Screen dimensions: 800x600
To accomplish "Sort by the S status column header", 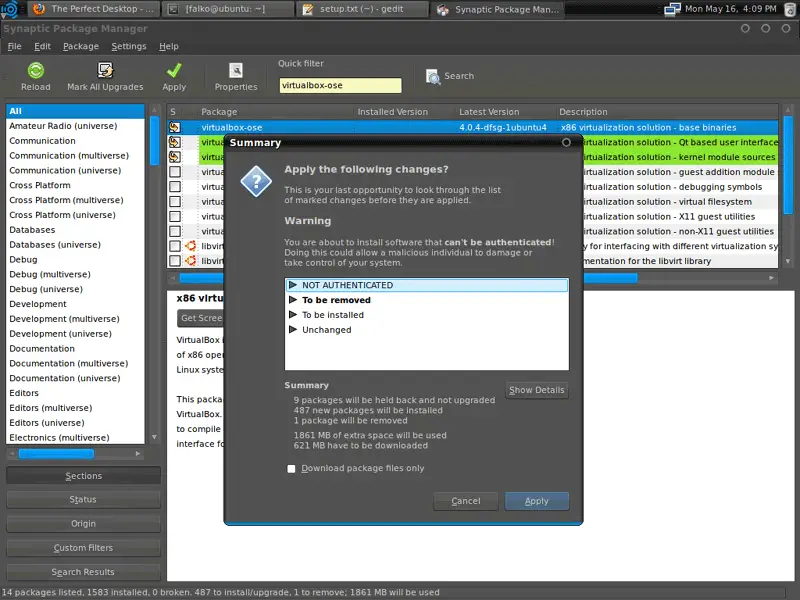I will pos(174,112).
